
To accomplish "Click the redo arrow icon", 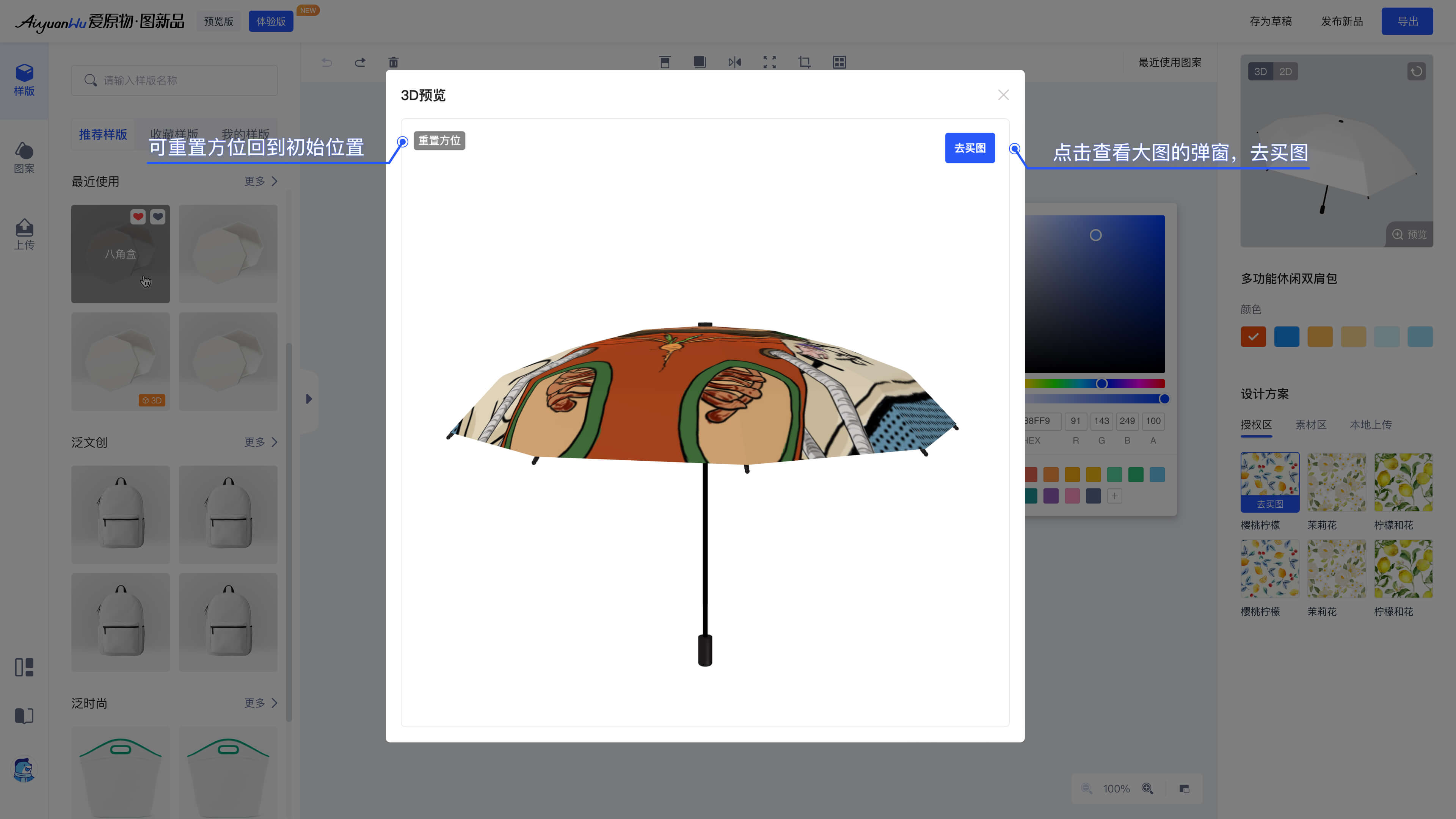I will (360, 62).
